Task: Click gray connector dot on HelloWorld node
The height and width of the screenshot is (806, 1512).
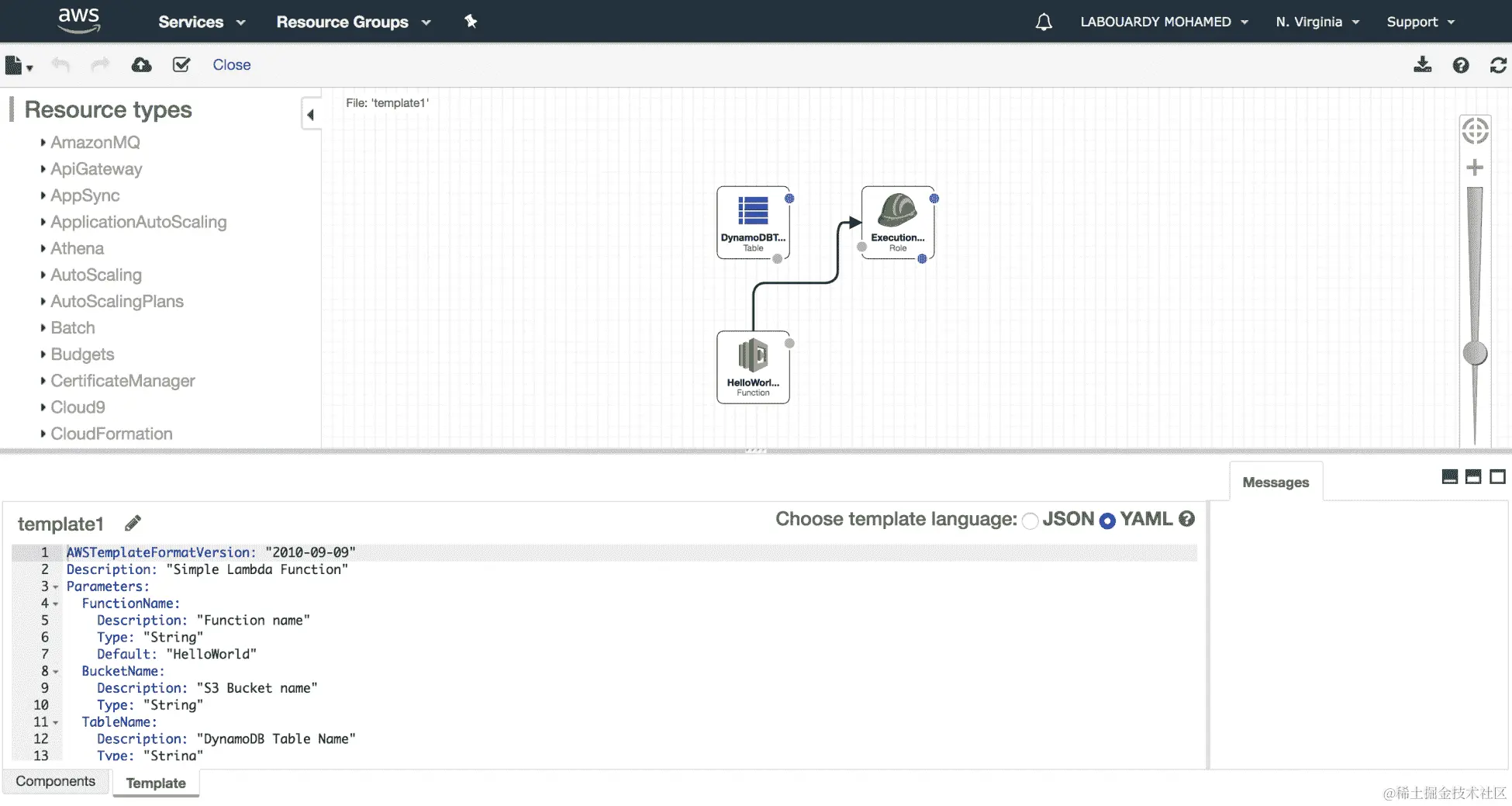Action: [789, 344]
